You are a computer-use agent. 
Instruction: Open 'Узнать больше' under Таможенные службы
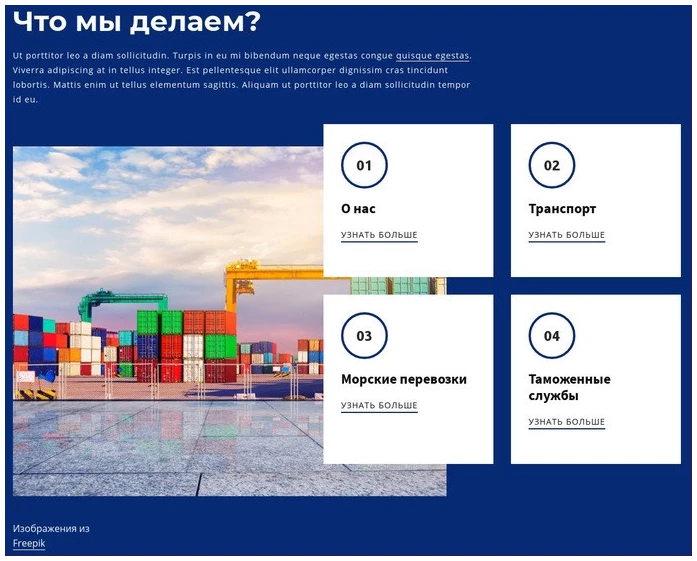point(567,422)
